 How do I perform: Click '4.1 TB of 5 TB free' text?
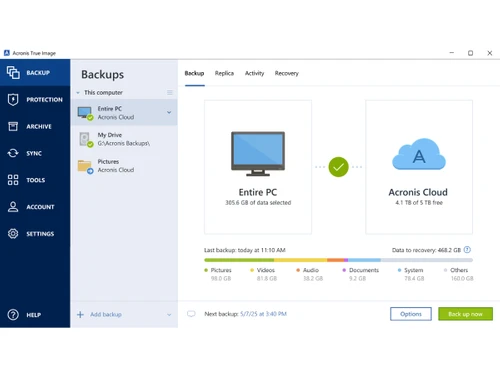419,202
